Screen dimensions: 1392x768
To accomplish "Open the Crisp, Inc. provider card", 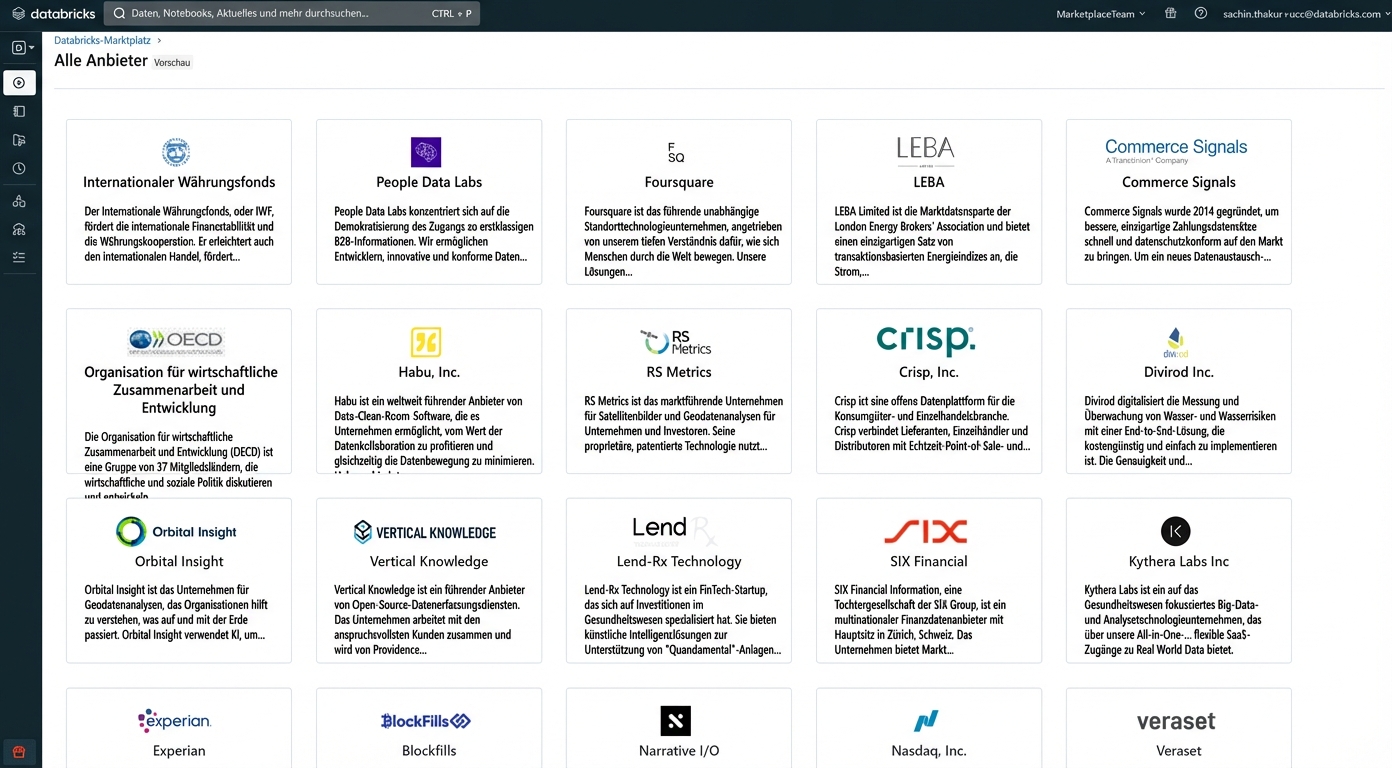I will 928,390.
